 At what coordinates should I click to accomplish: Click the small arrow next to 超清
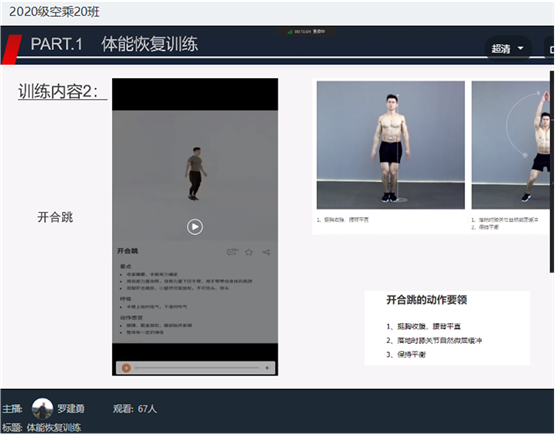coord(520,48)
